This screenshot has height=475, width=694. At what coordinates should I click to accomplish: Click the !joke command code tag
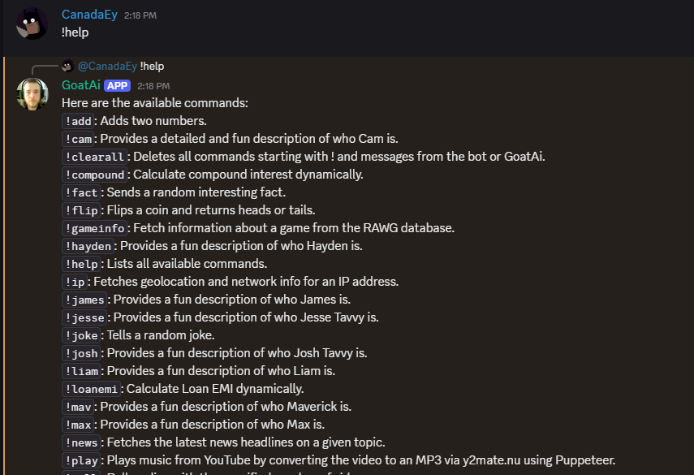tap(82, 335)
